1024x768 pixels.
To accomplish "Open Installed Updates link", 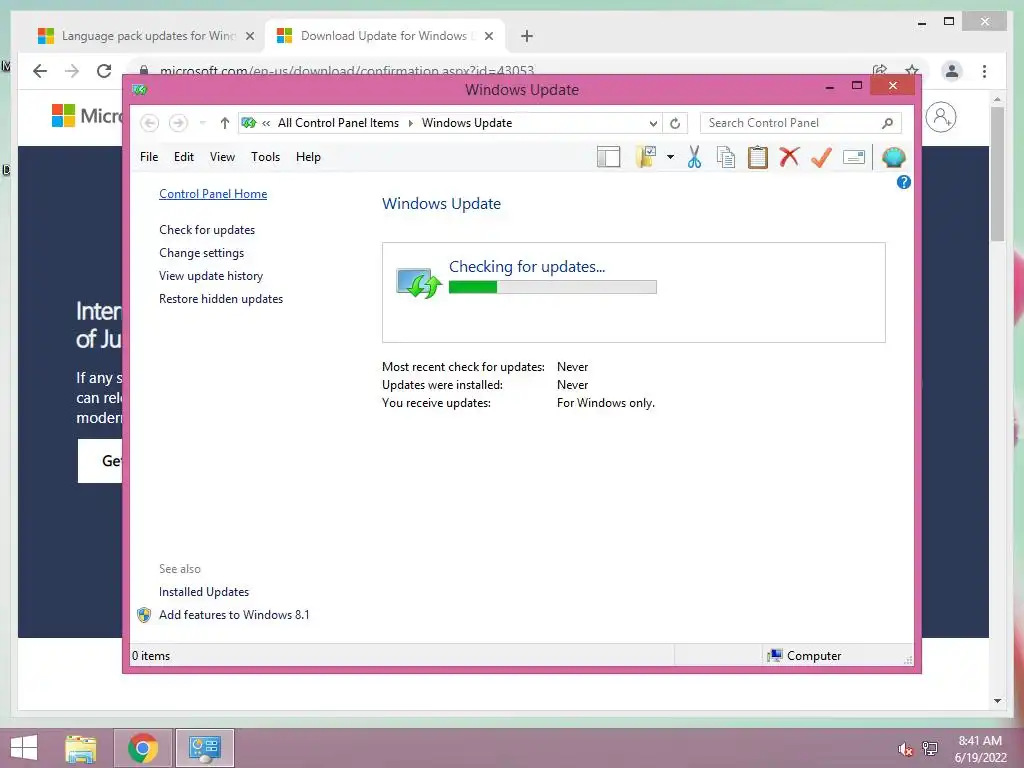I will pos(204,592).
